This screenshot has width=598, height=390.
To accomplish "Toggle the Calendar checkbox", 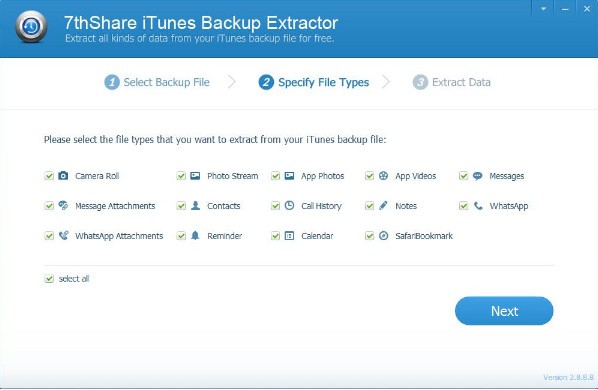I will pyautogui.click(x=275, y=236).
